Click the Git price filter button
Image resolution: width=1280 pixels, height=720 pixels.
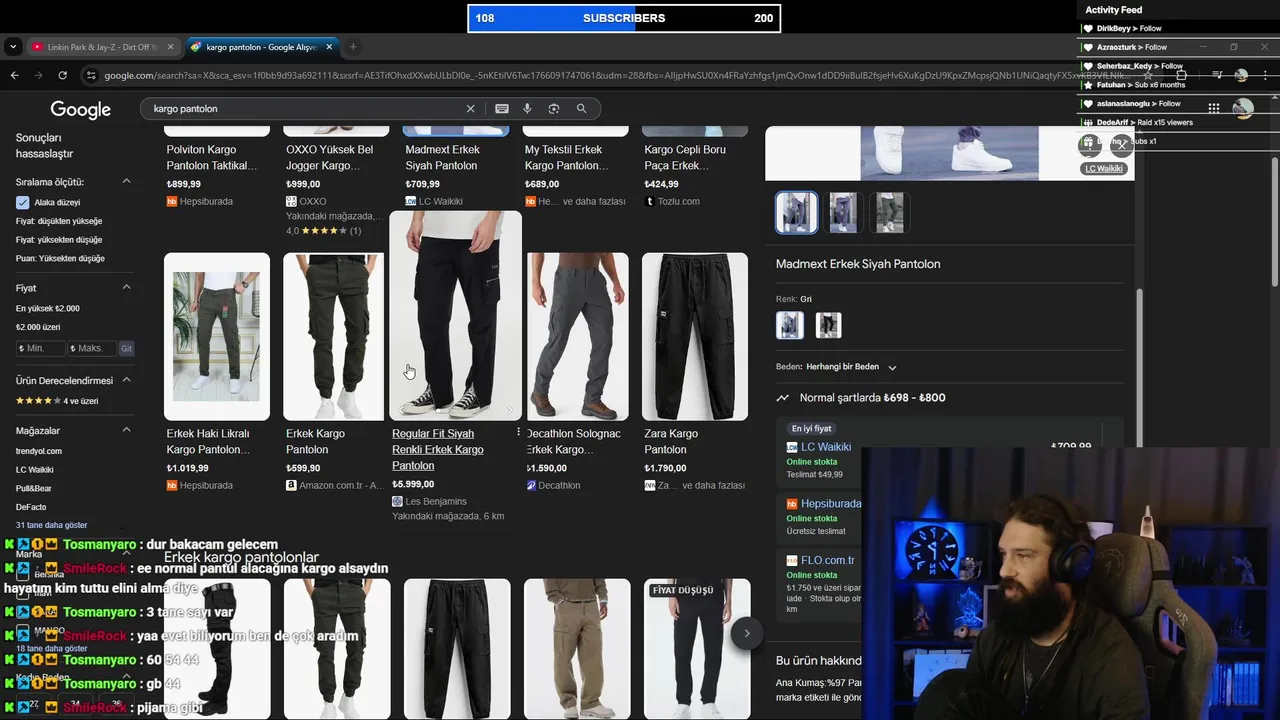(x=126, y=348)
